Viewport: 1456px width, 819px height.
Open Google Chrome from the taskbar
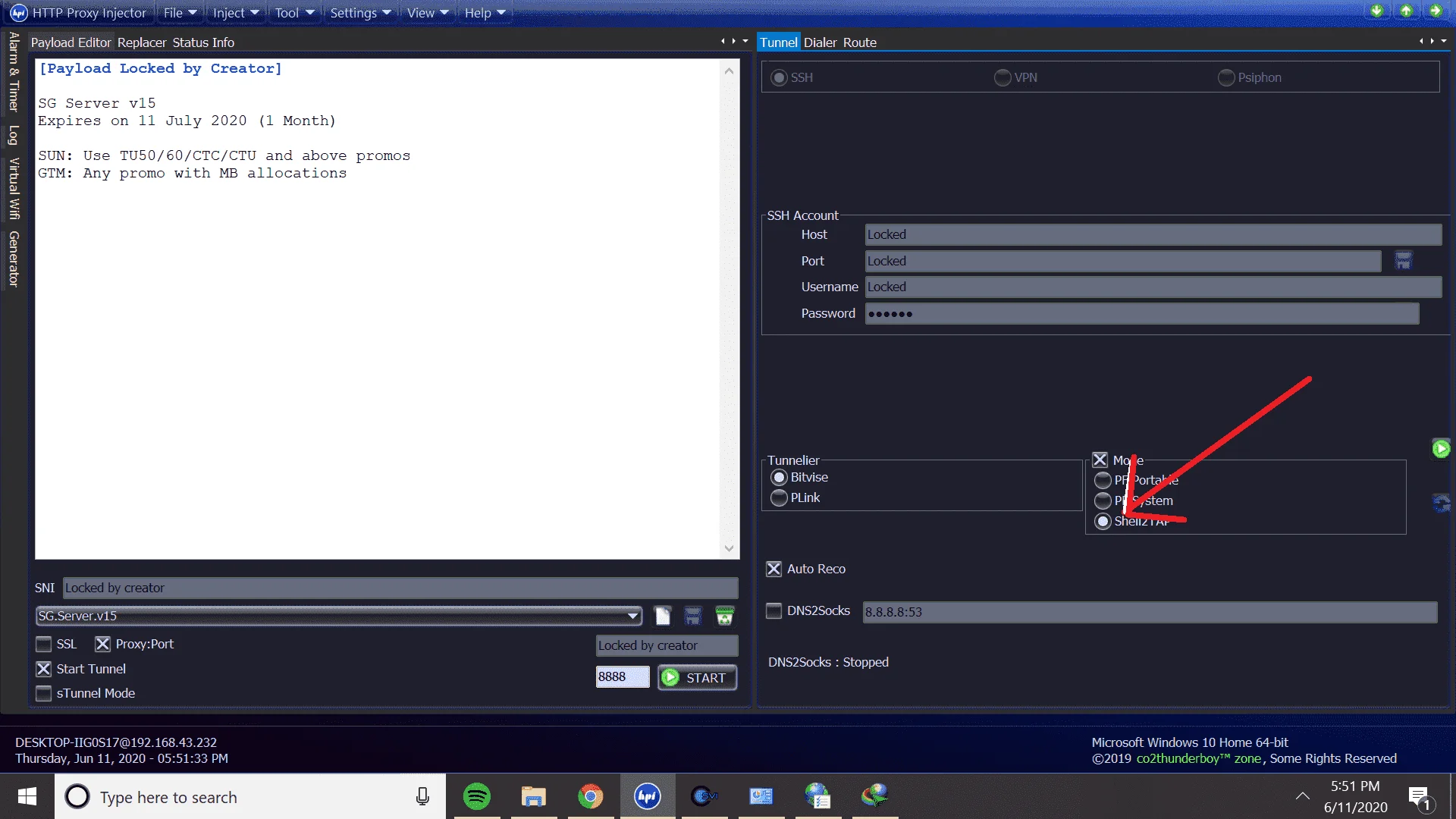coord(591,796)
